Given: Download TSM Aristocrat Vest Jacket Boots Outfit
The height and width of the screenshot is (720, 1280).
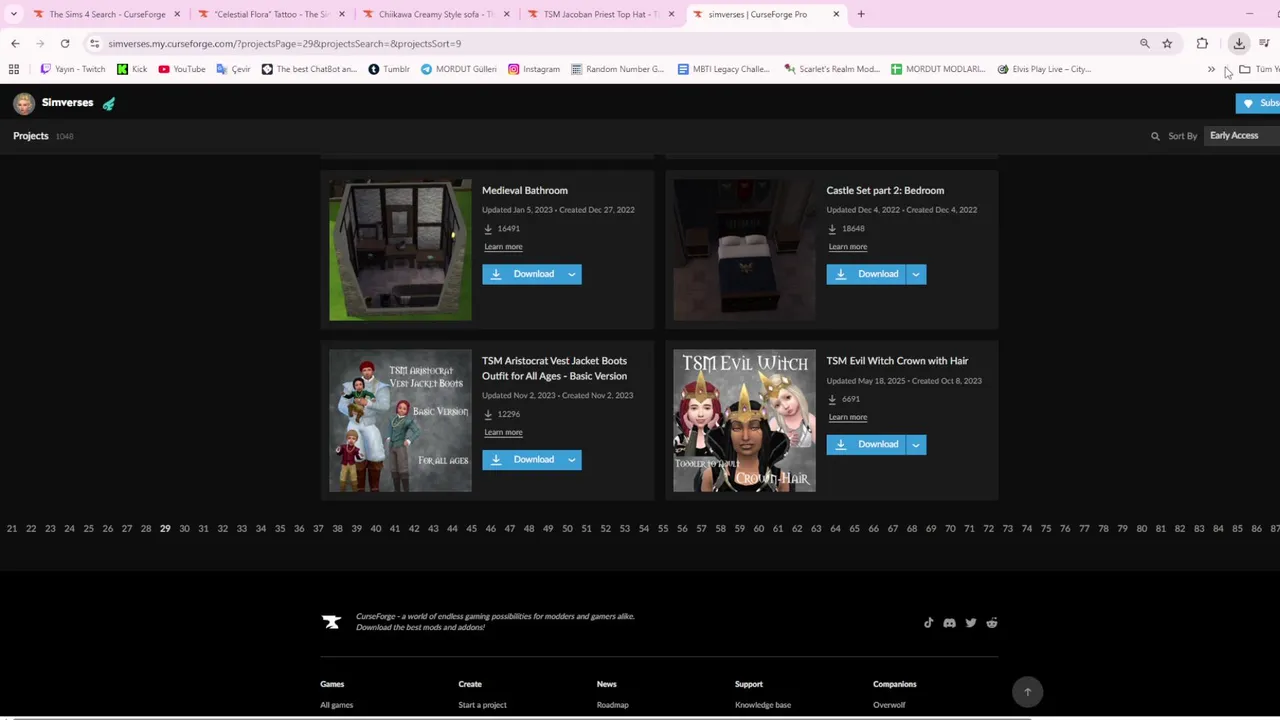Looking at the screenshot, I should (522, 459).
